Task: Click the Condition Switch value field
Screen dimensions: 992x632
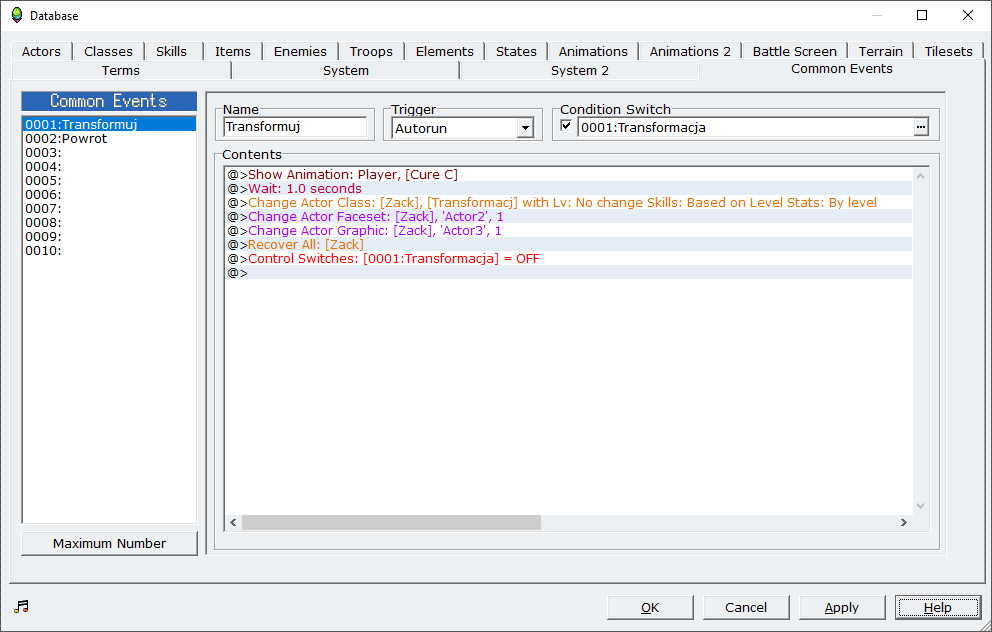Action: 745,127
